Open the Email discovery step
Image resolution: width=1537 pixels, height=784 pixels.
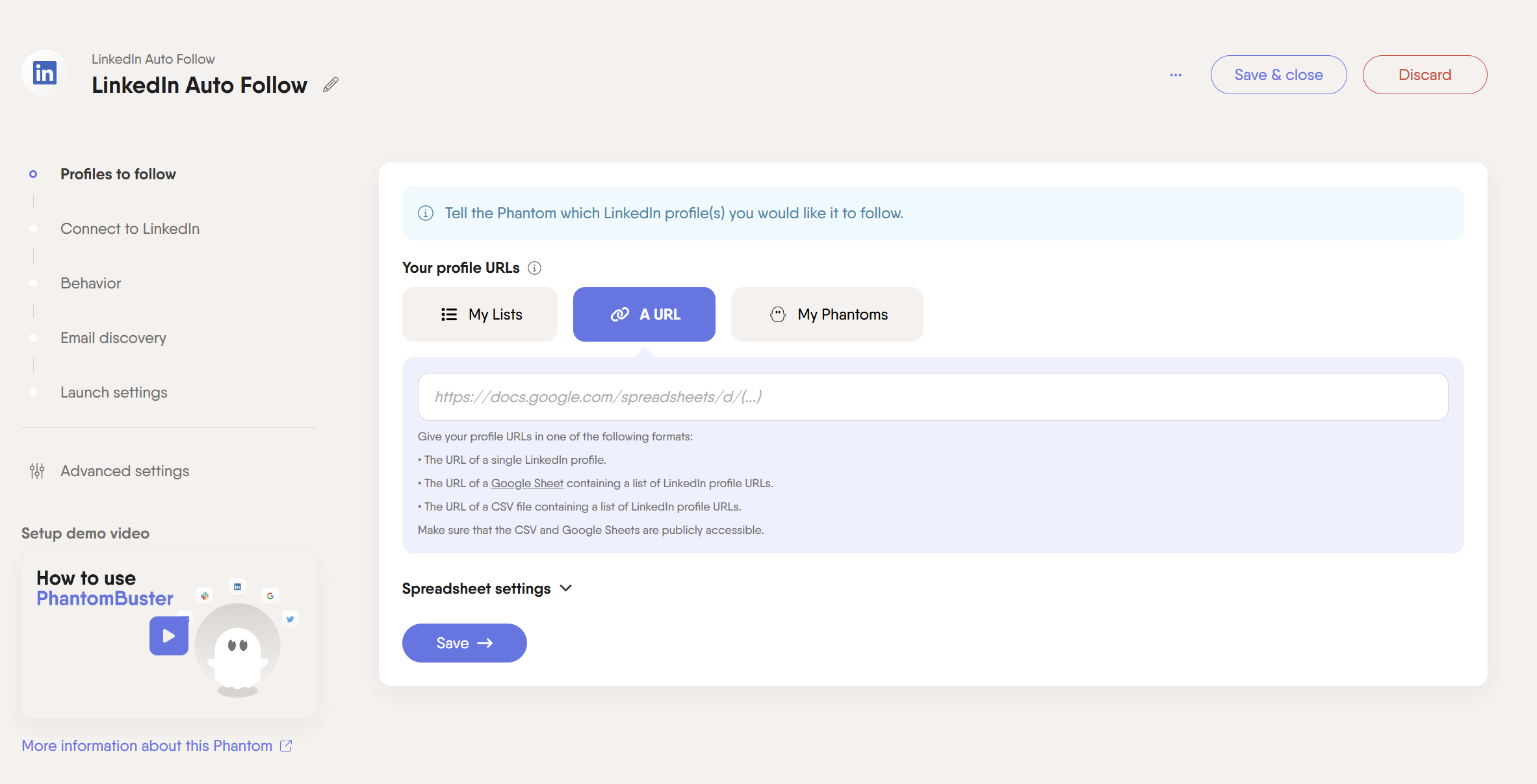click(x=113, y=338)
